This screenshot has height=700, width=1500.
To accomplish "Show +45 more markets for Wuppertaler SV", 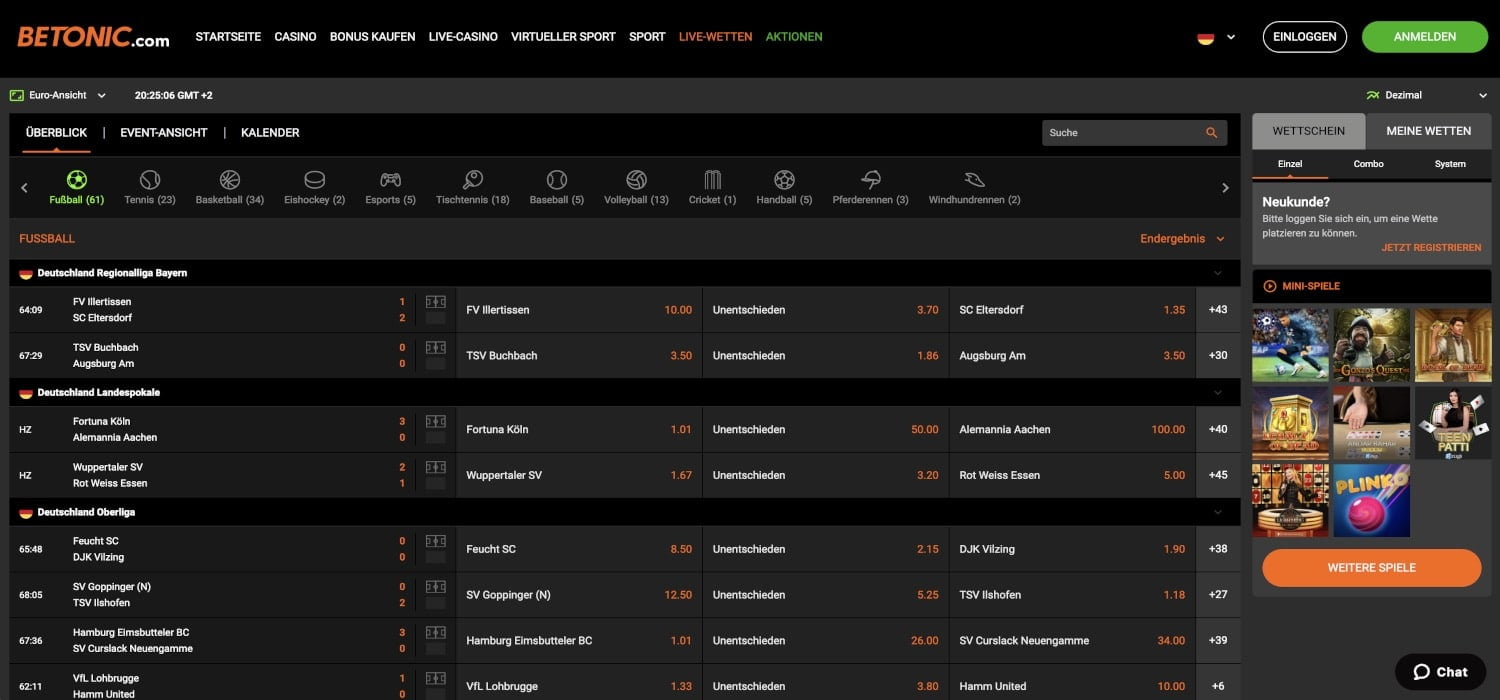I will tap(1218, 475).
